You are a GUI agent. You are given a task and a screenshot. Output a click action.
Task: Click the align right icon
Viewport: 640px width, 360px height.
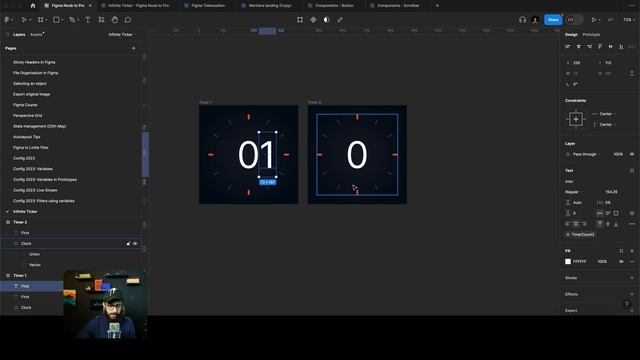pyautogui.click(x=589, y=47)
